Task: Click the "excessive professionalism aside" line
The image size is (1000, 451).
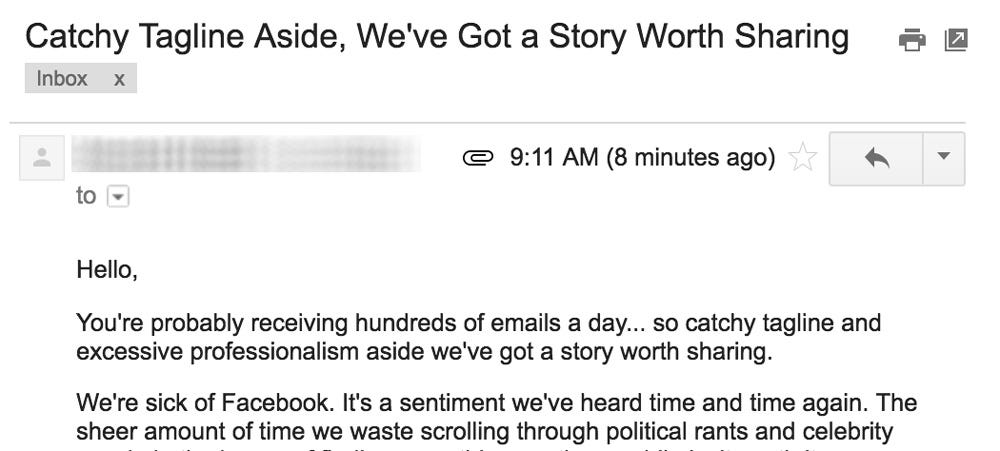Action: [425, 352]
